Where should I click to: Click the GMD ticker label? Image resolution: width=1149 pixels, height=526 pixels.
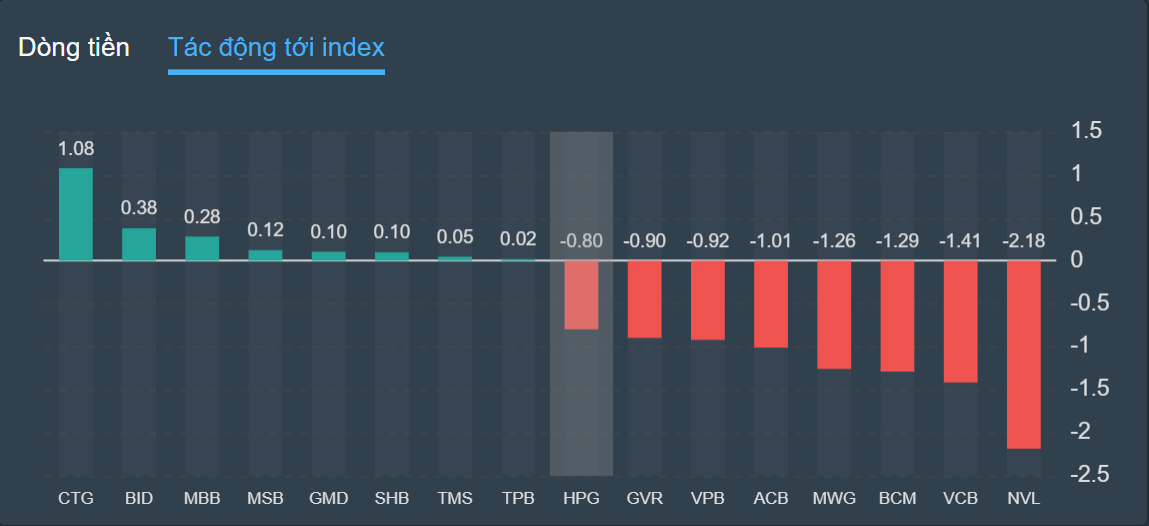(328, 497)
